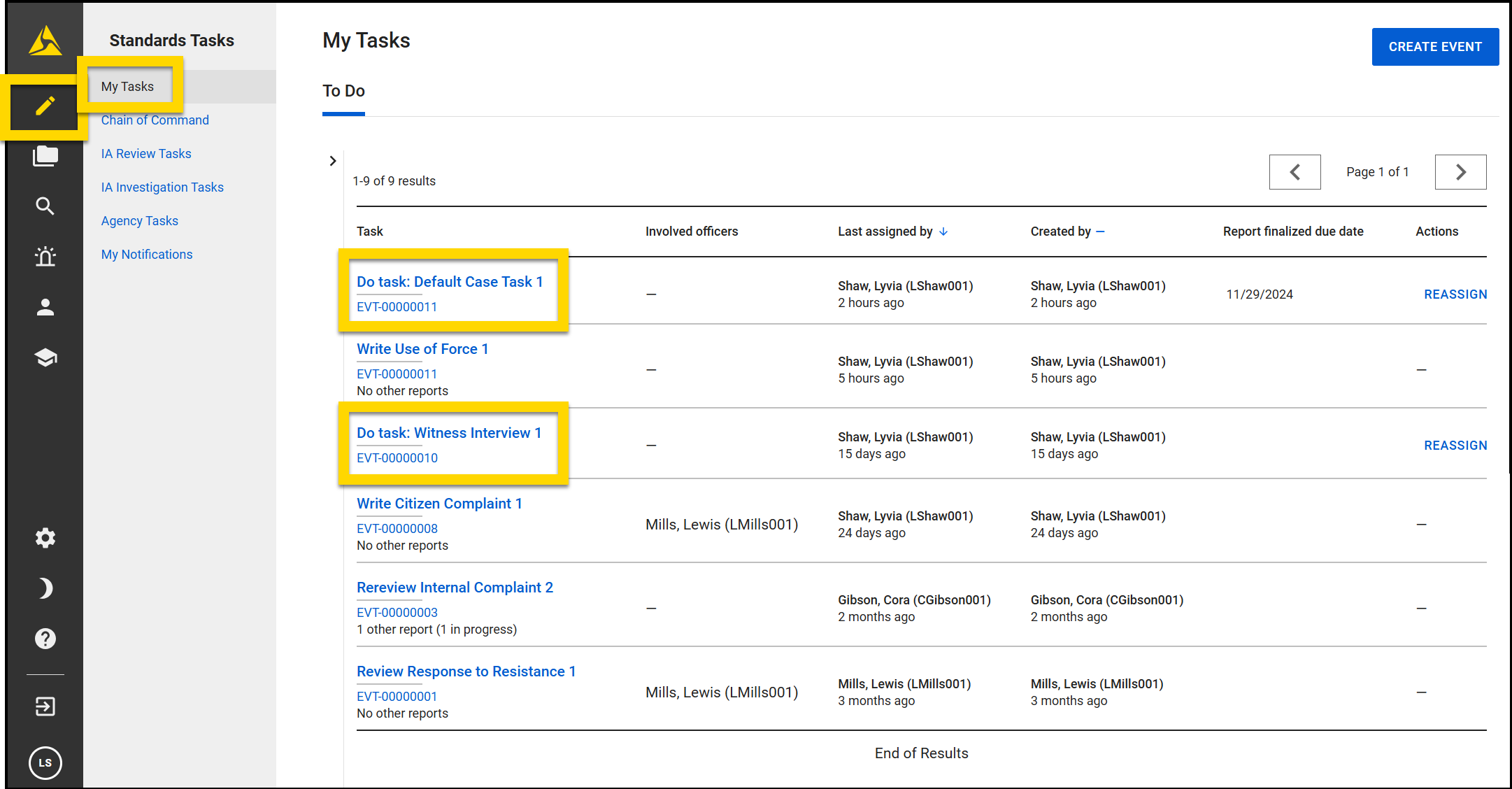
Task: Click the siren alerts icon in sidebar
Action: (45, 257)
